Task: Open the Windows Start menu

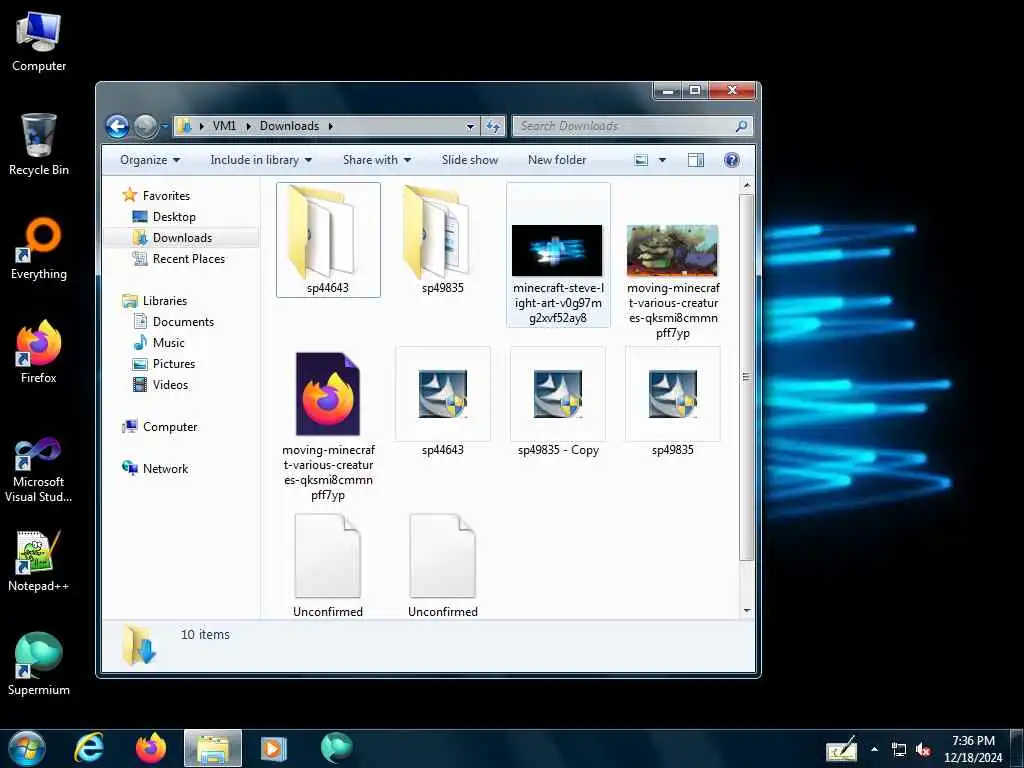Action: [26, 748]
